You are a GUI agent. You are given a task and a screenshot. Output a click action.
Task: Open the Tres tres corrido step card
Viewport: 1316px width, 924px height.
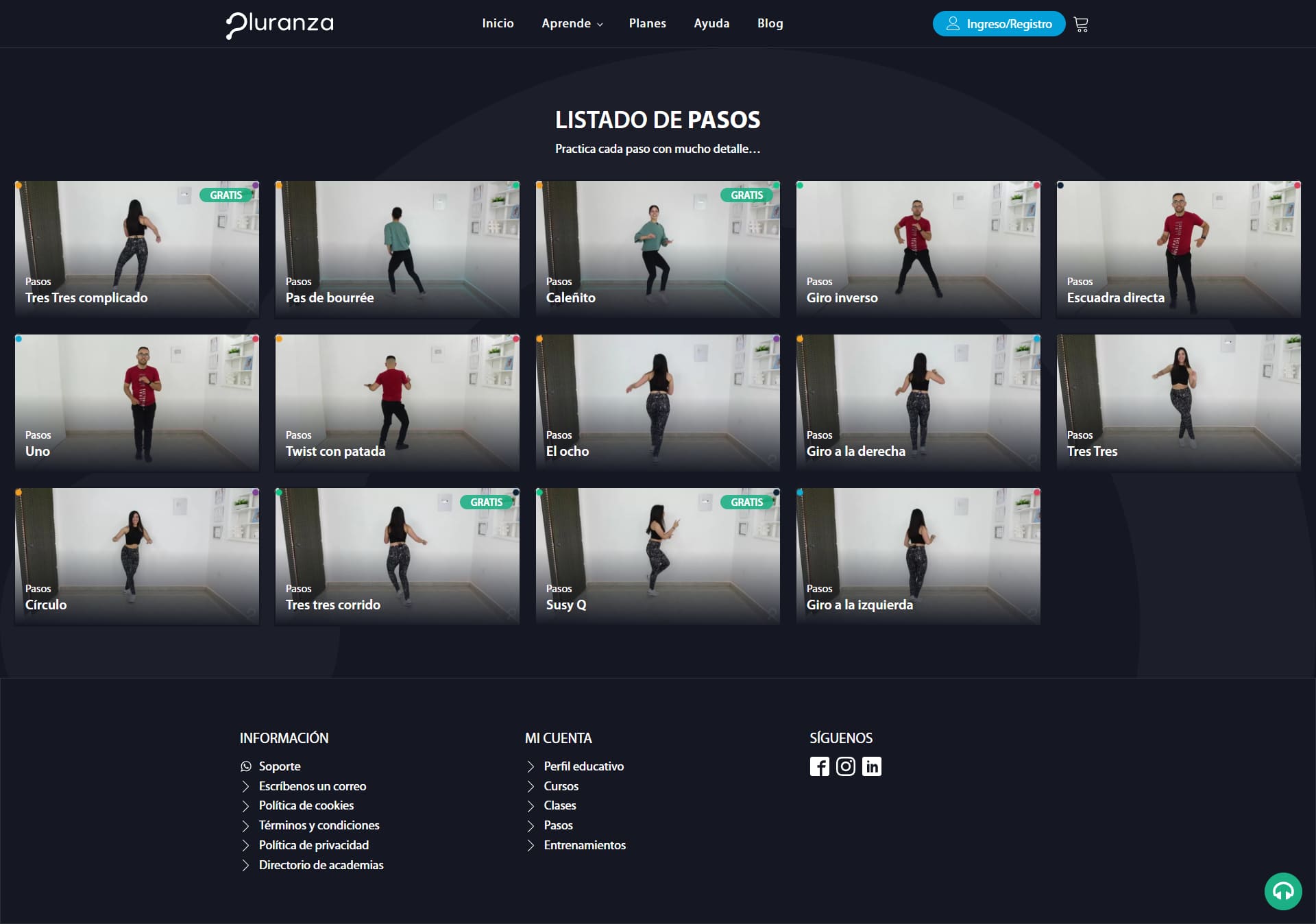398,556
